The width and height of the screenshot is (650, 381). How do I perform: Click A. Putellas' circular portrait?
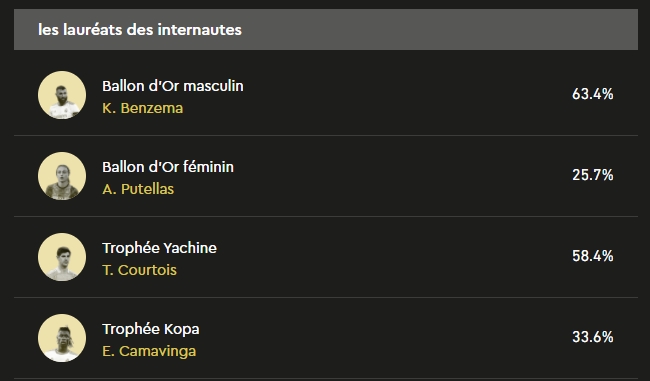62,176
